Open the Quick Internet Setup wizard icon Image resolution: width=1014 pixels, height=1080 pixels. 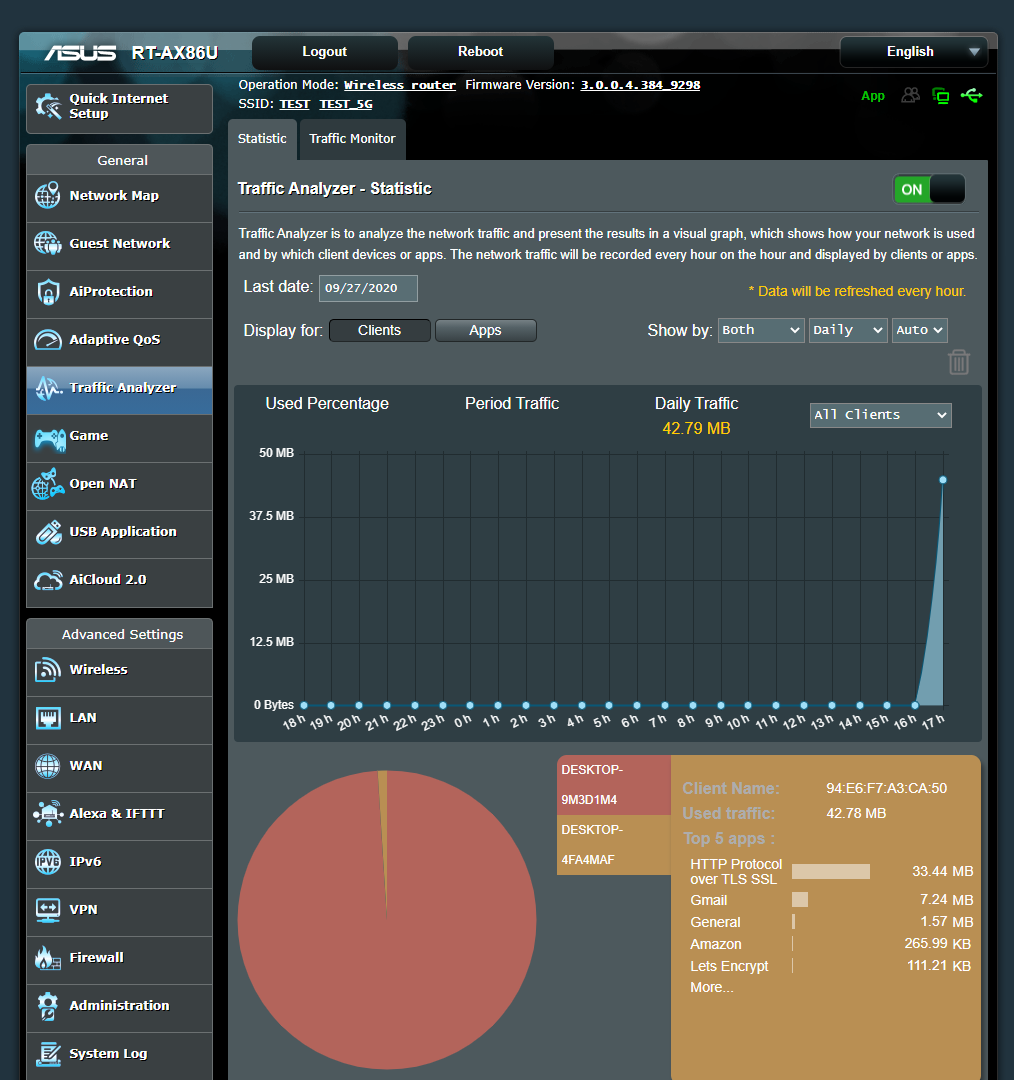point(47,106)
